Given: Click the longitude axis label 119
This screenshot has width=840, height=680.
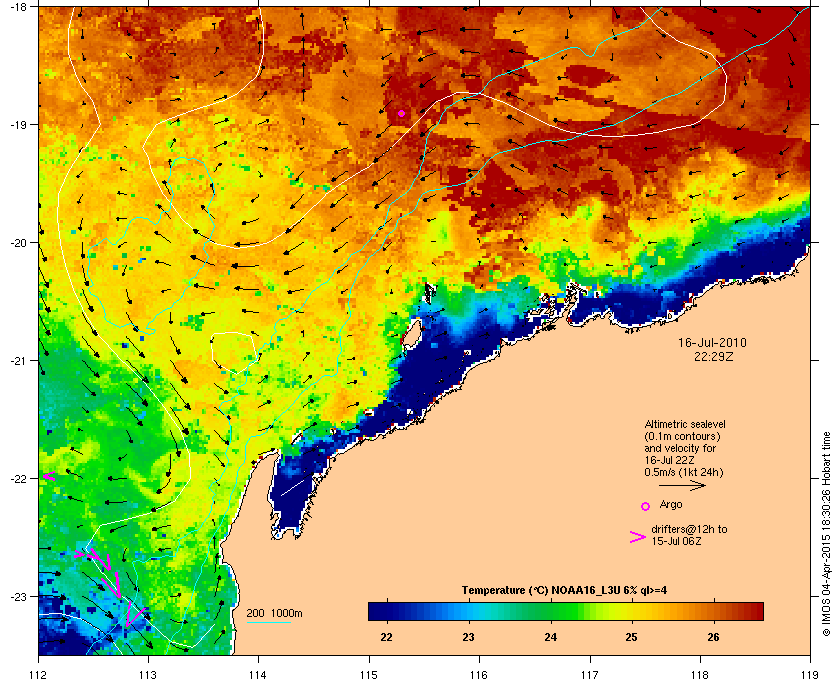Looking at the screenshot, I should (810, 674).
